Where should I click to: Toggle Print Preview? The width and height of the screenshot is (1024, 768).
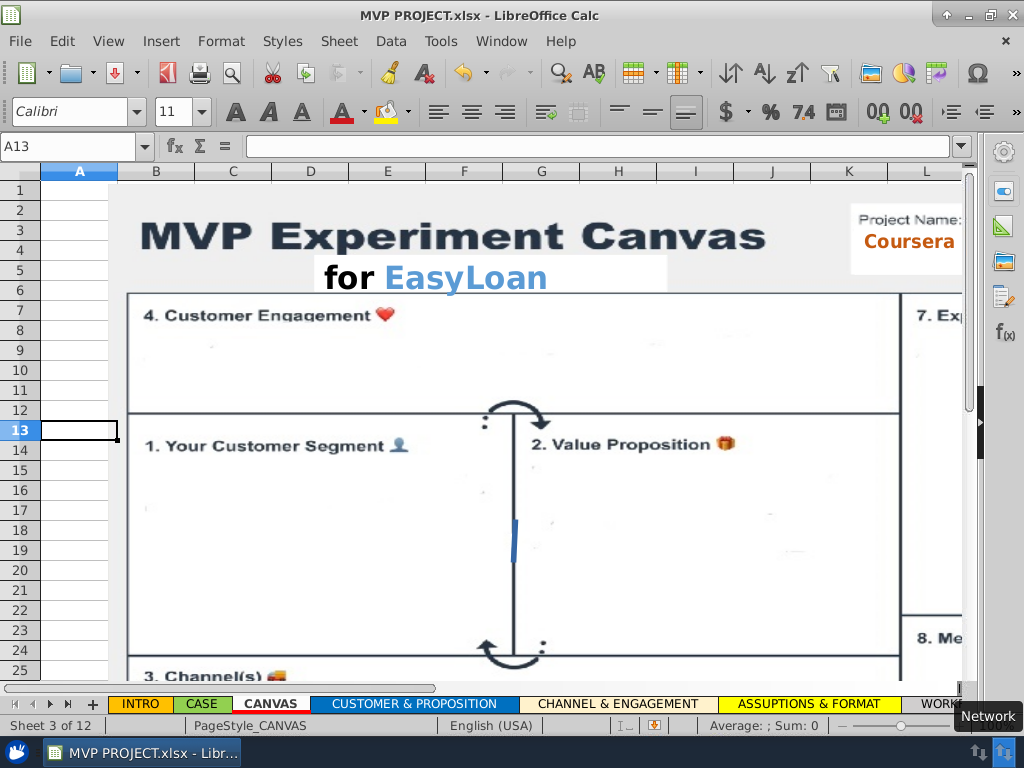tap(232, 73)
